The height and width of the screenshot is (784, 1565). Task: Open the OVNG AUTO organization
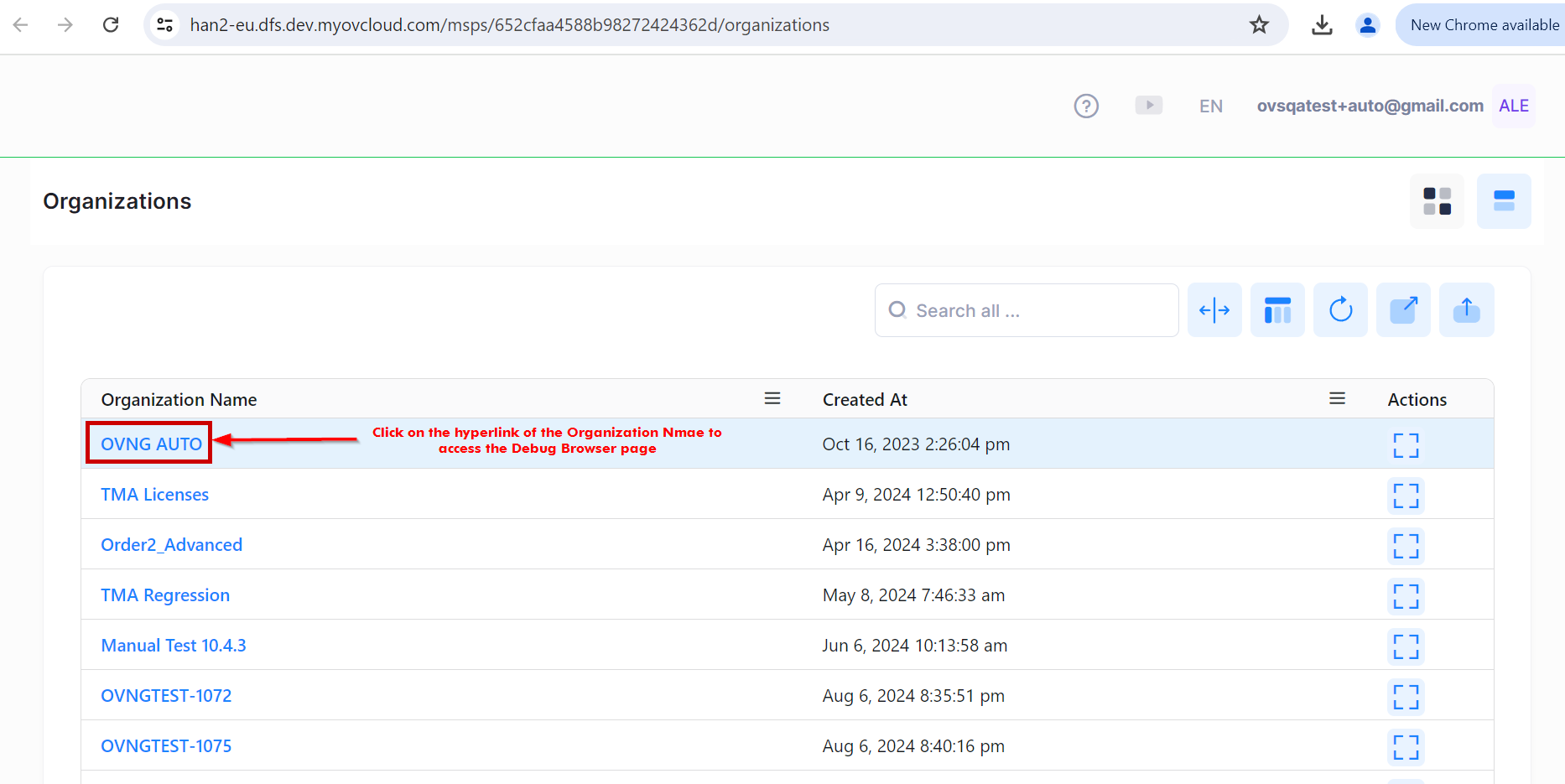(150, 444)
